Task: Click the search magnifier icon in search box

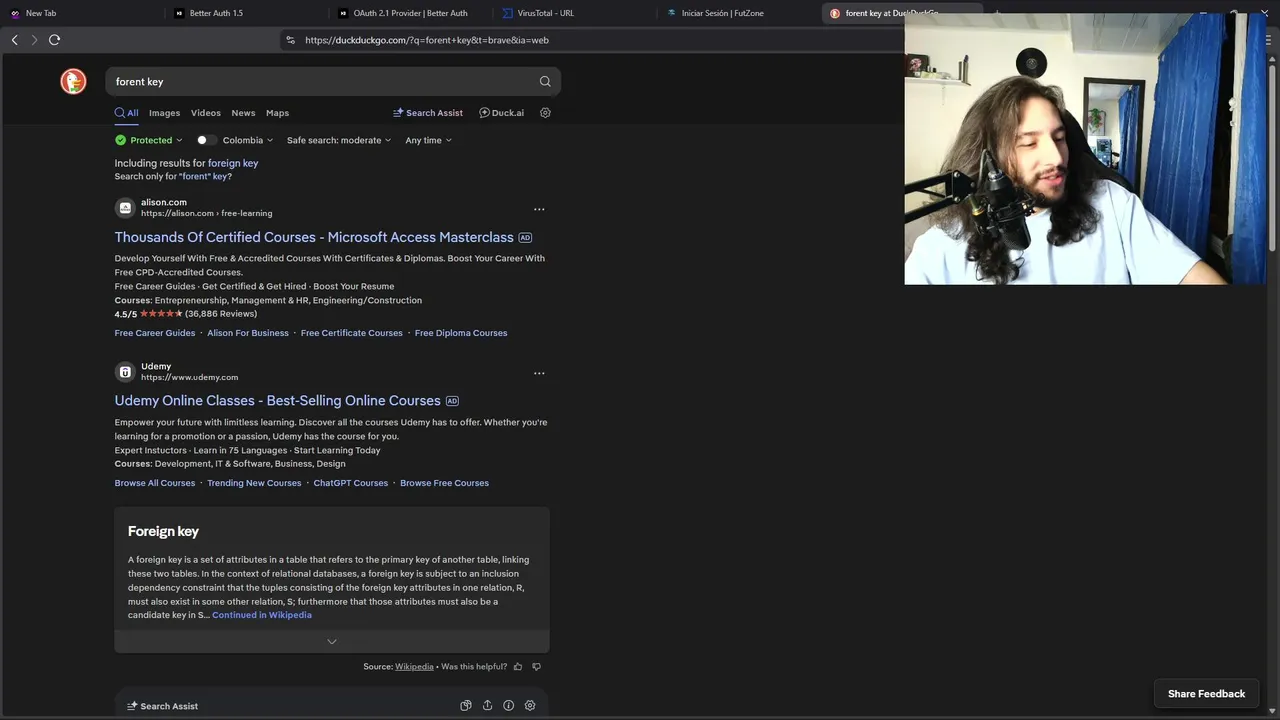Action: coord(545,82)
